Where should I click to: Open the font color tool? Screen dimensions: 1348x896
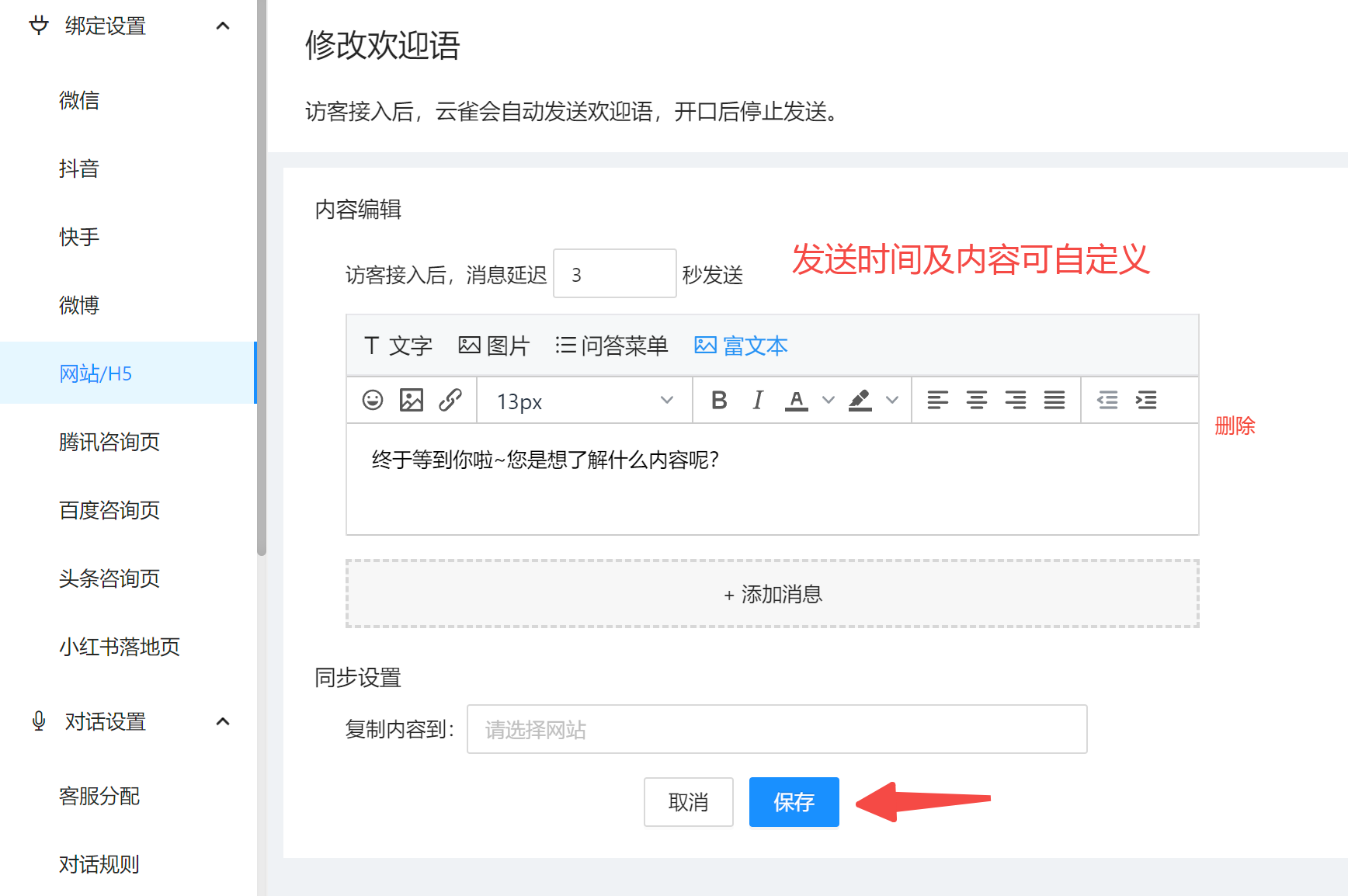coord(797,400)
